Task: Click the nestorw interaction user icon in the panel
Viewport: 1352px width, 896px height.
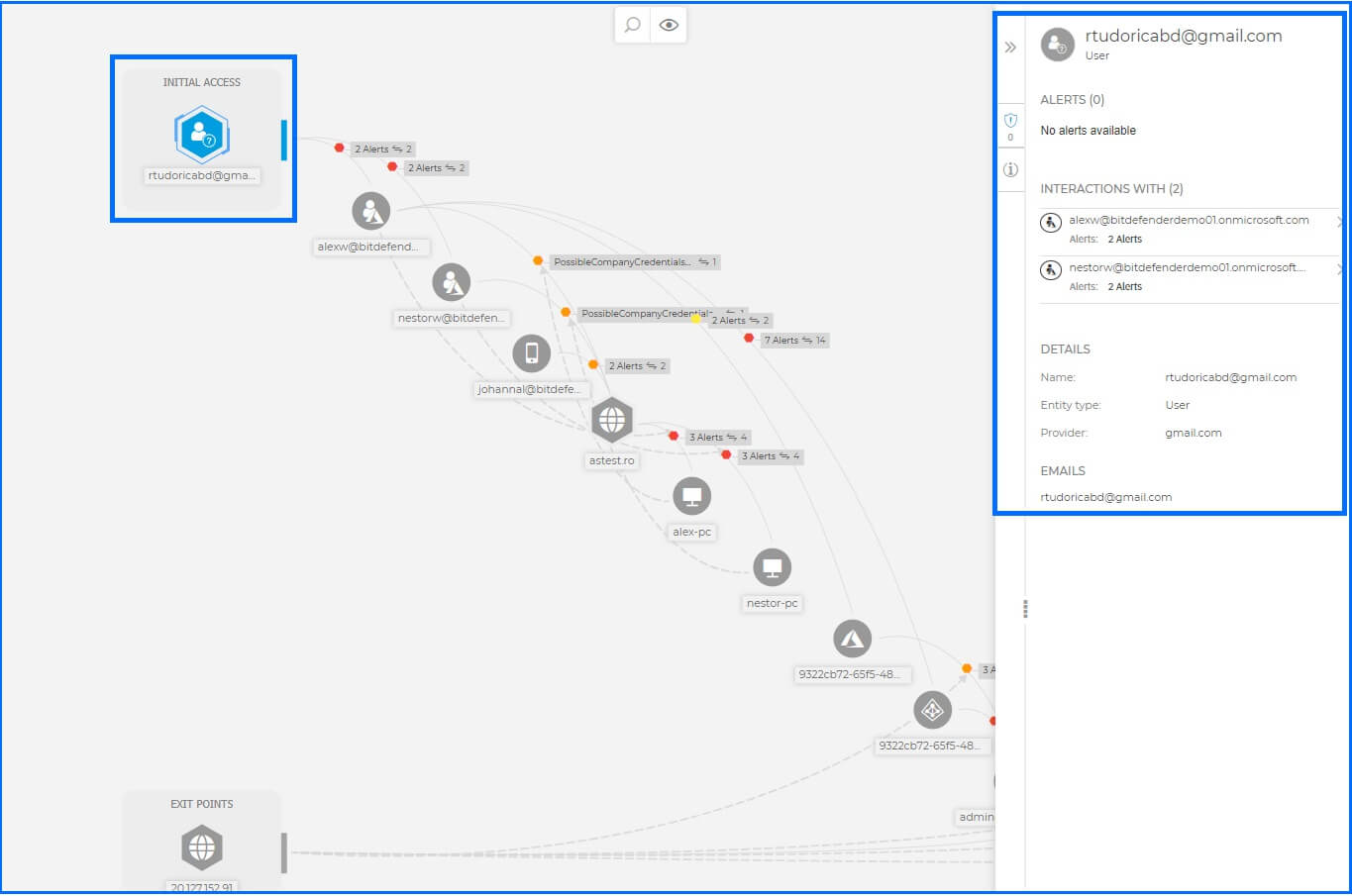Action: (1051, 269)
